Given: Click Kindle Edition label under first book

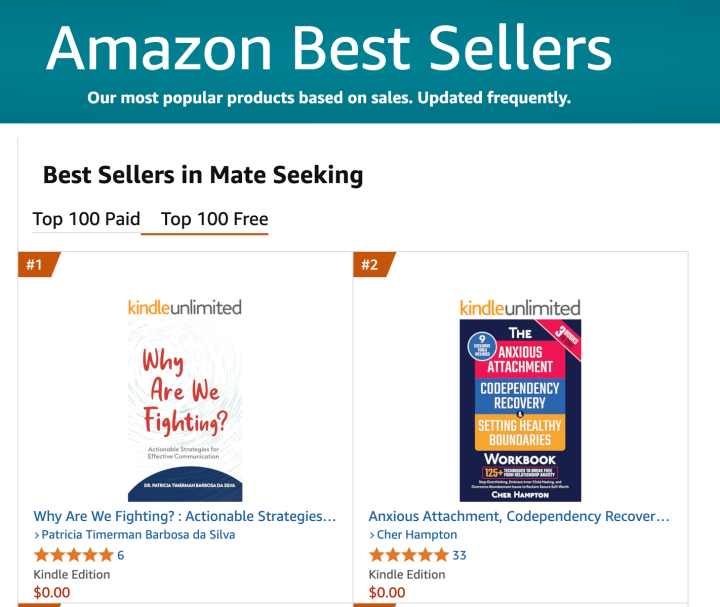Looking at the screenshot, I should [72, 574].
